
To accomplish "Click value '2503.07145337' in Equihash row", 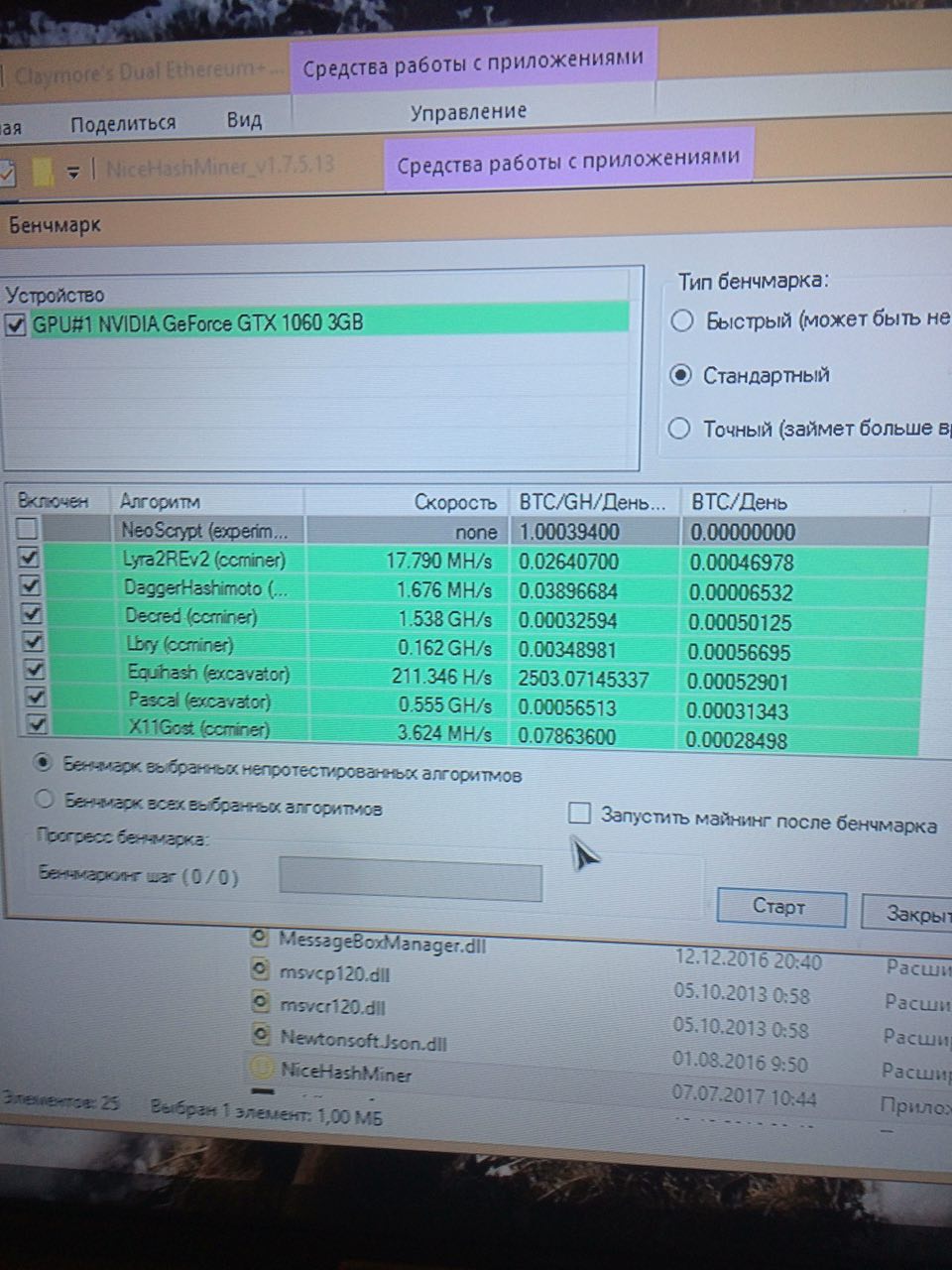I will click(584, 680).
